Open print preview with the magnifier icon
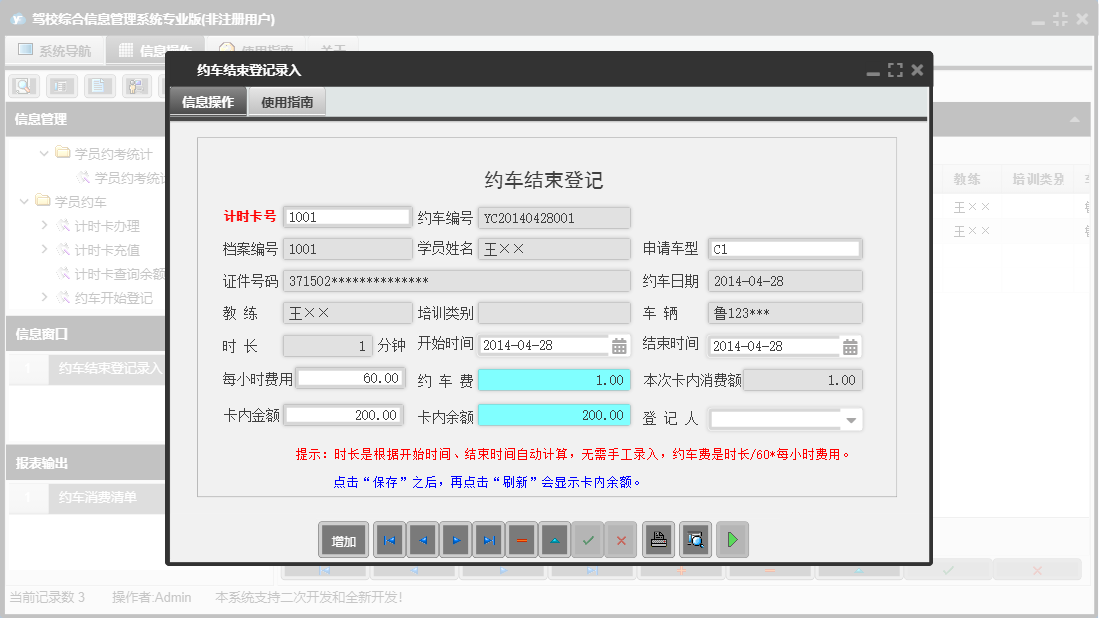Viewport: 1099px width, 618px height. click(x=695, y=539)
